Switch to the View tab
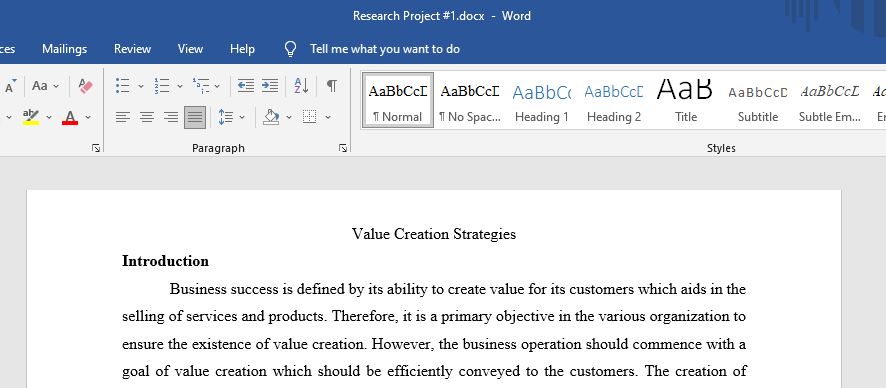The width and height of the screenshot is (886, 388). coord(190,49)
